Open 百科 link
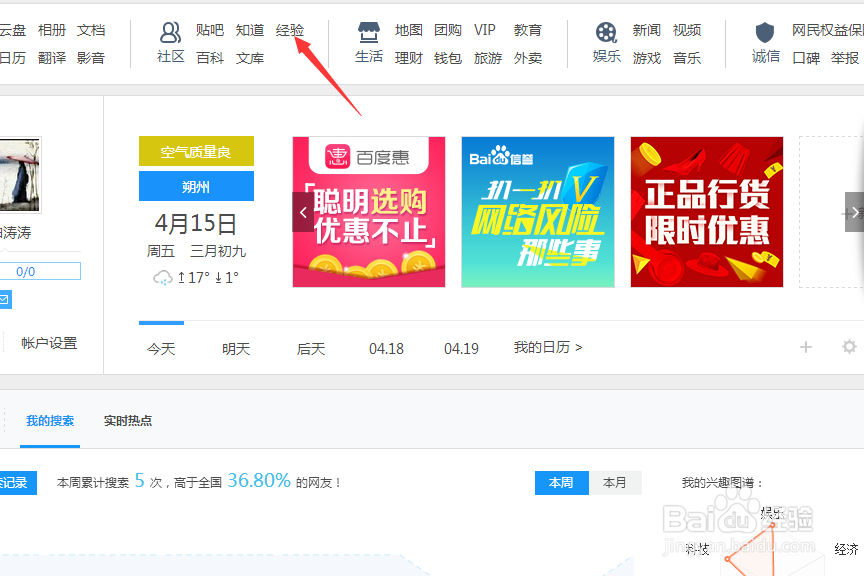The image size is (864, 576). pyautogui.click(x=210, y=58)
